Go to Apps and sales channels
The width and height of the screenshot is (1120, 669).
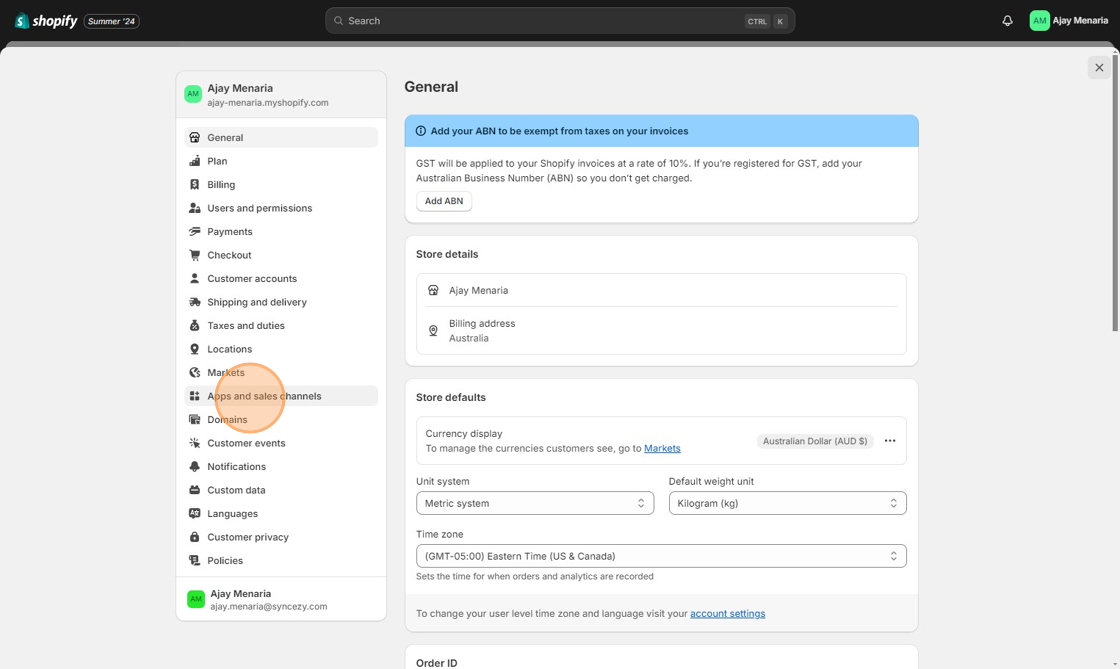[x=264, y=396]
